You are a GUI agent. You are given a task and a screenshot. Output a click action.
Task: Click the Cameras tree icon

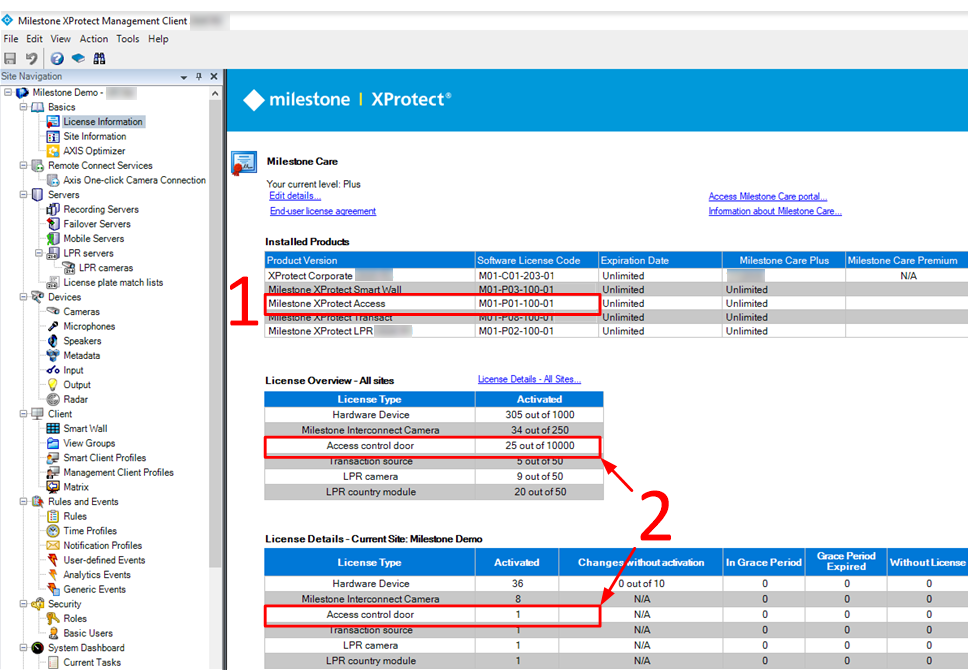pos(53,312)
